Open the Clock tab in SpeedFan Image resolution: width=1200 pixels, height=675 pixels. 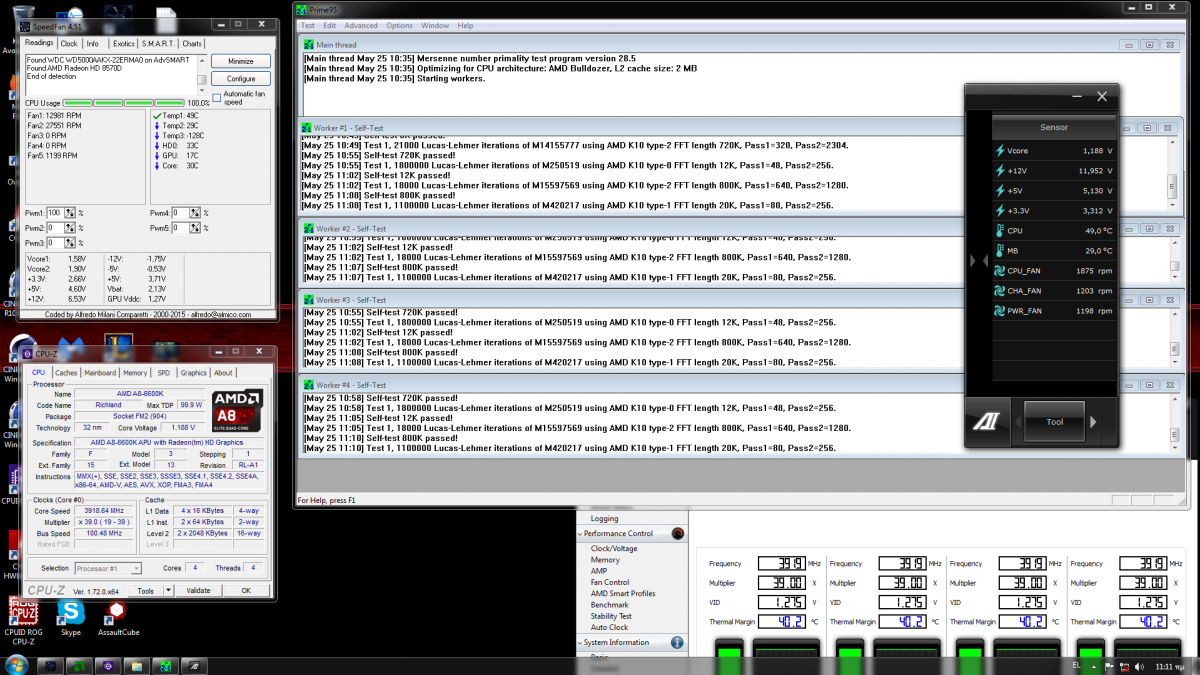(69, 44)
